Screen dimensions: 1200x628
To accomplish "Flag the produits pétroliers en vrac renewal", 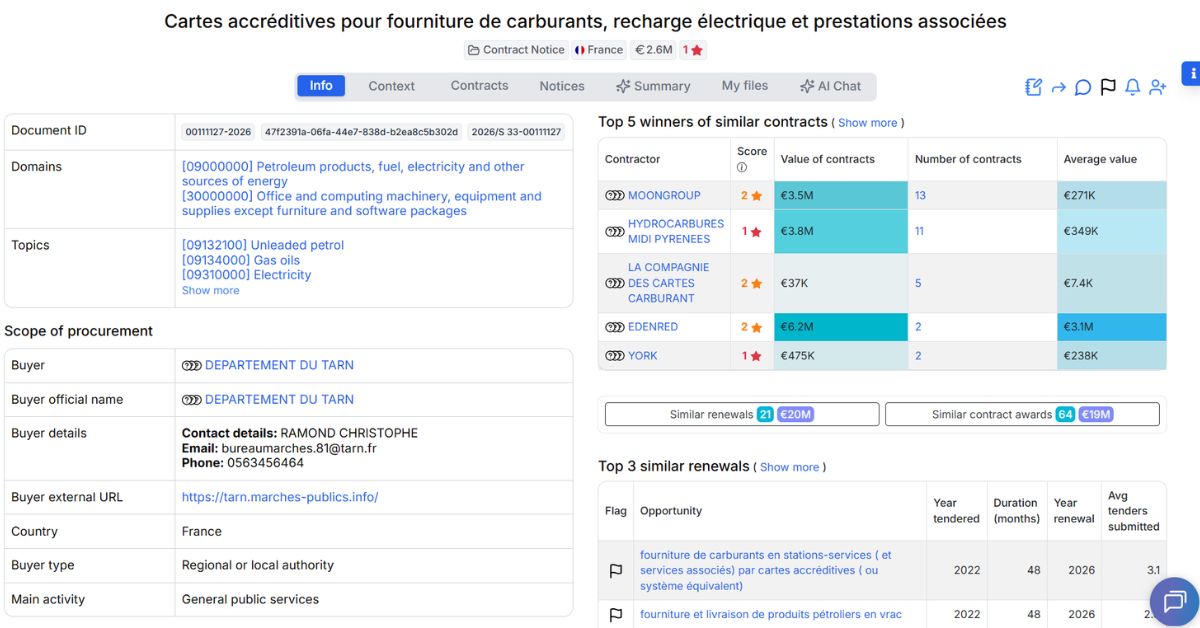I will [616, 614].
